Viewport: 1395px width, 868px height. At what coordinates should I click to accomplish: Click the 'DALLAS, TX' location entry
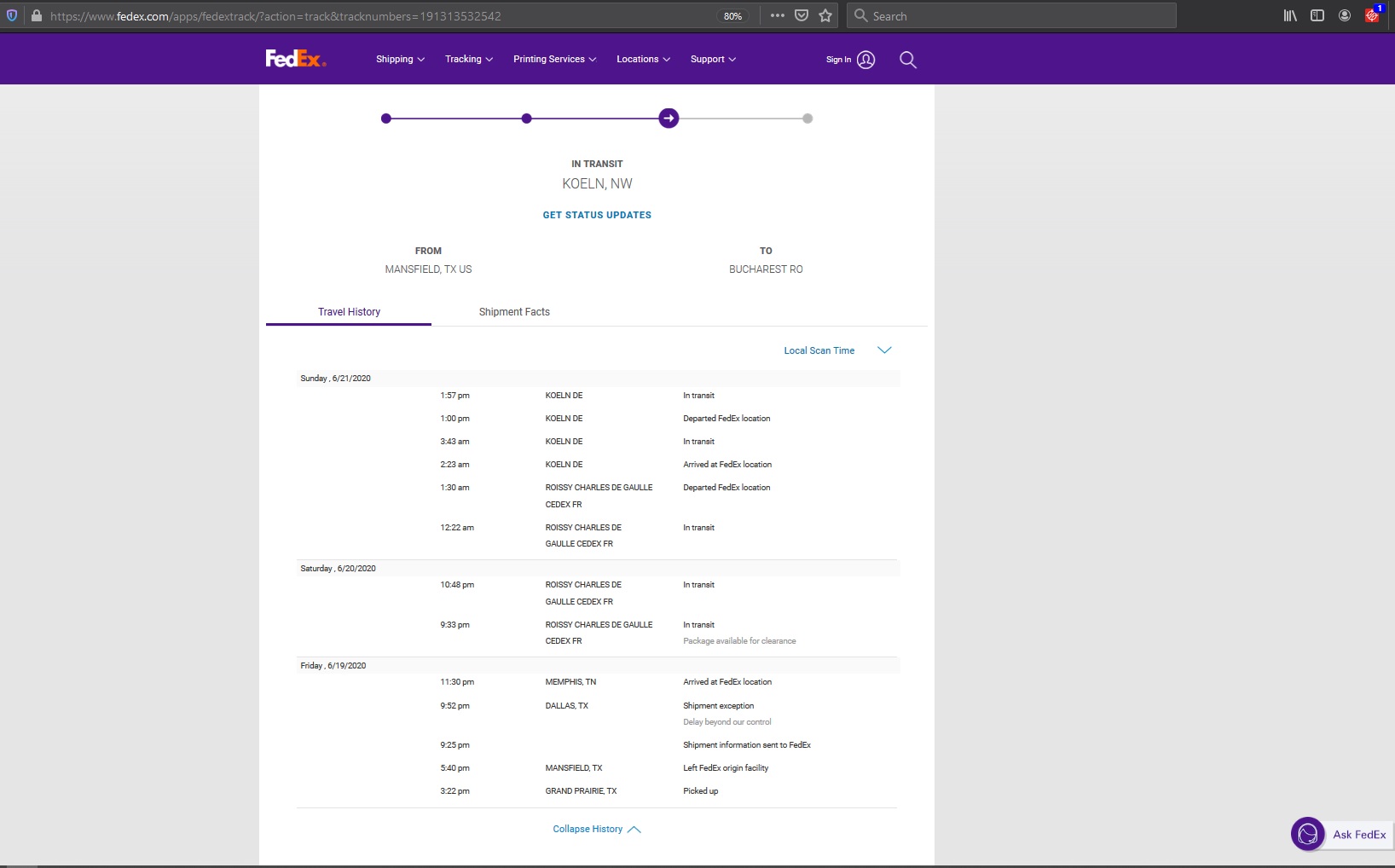566,706
